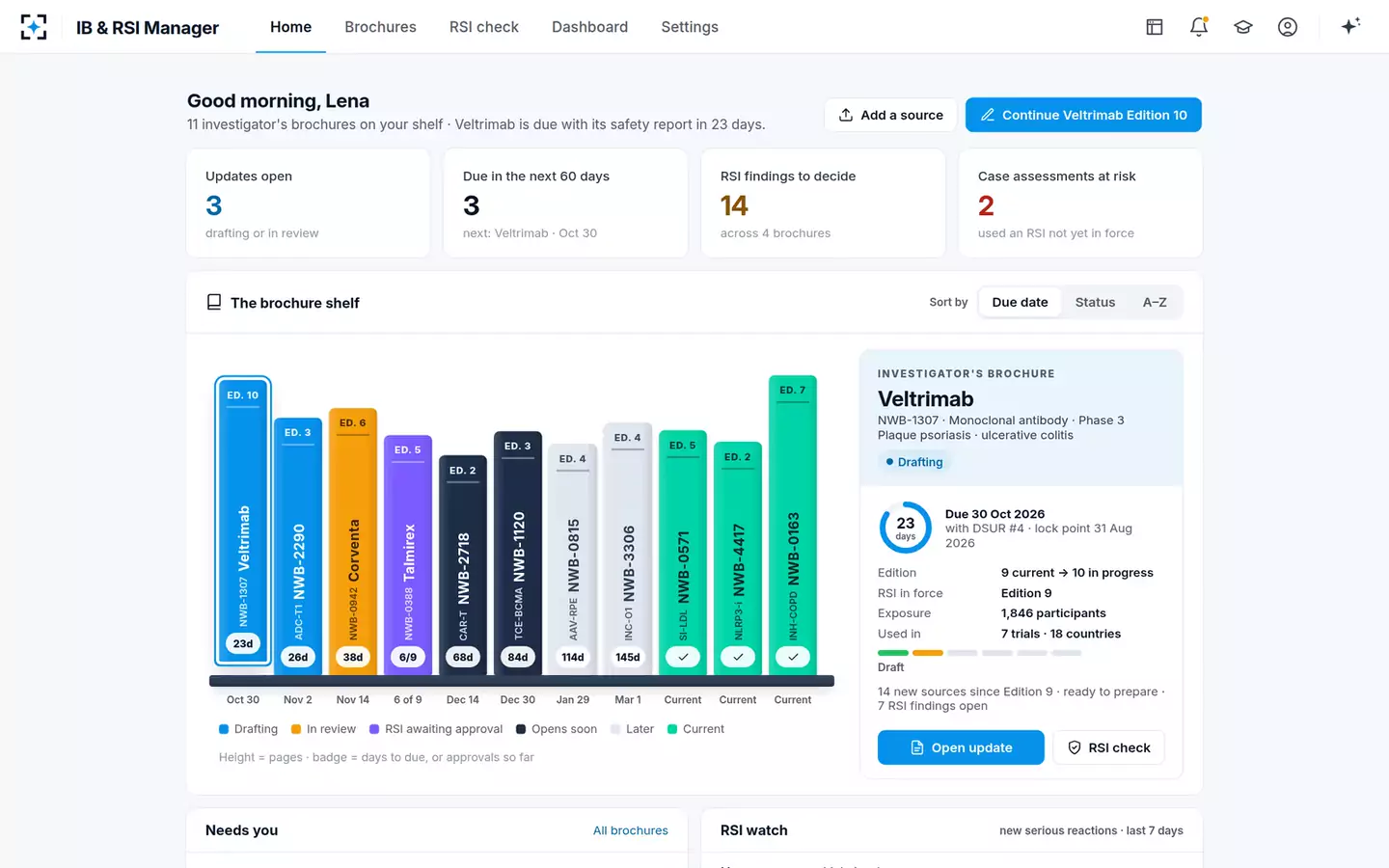This screenshot has width=1389, height=868.
Task: Open the All brochures link
Action: pos(631,830)
